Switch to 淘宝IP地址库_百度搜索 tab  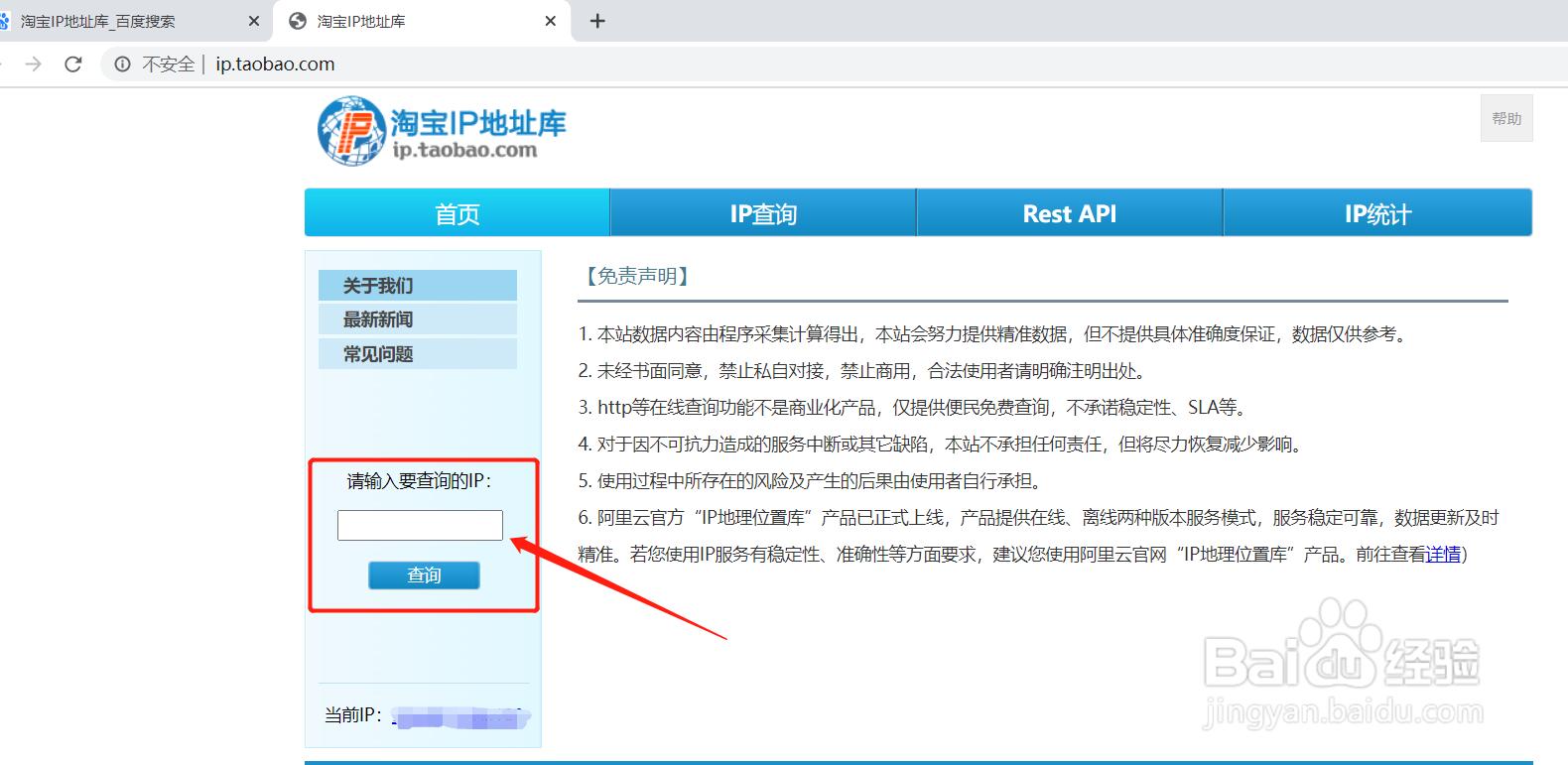tap(134, 21)
